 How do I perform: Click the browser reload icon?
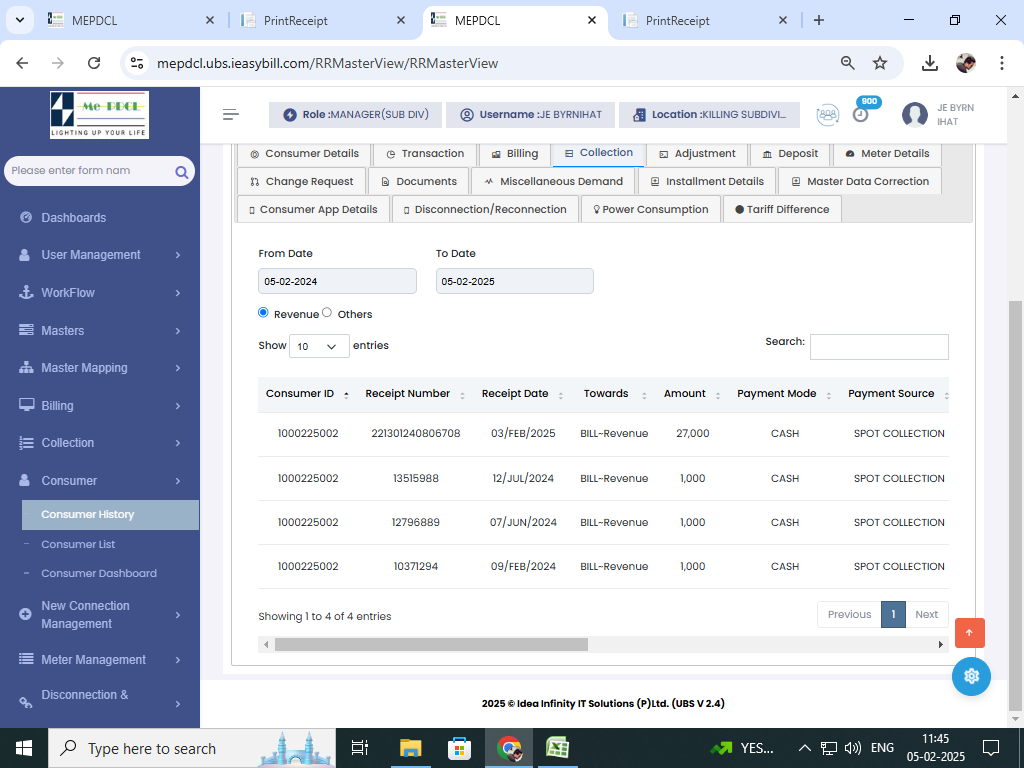(94, 63)
